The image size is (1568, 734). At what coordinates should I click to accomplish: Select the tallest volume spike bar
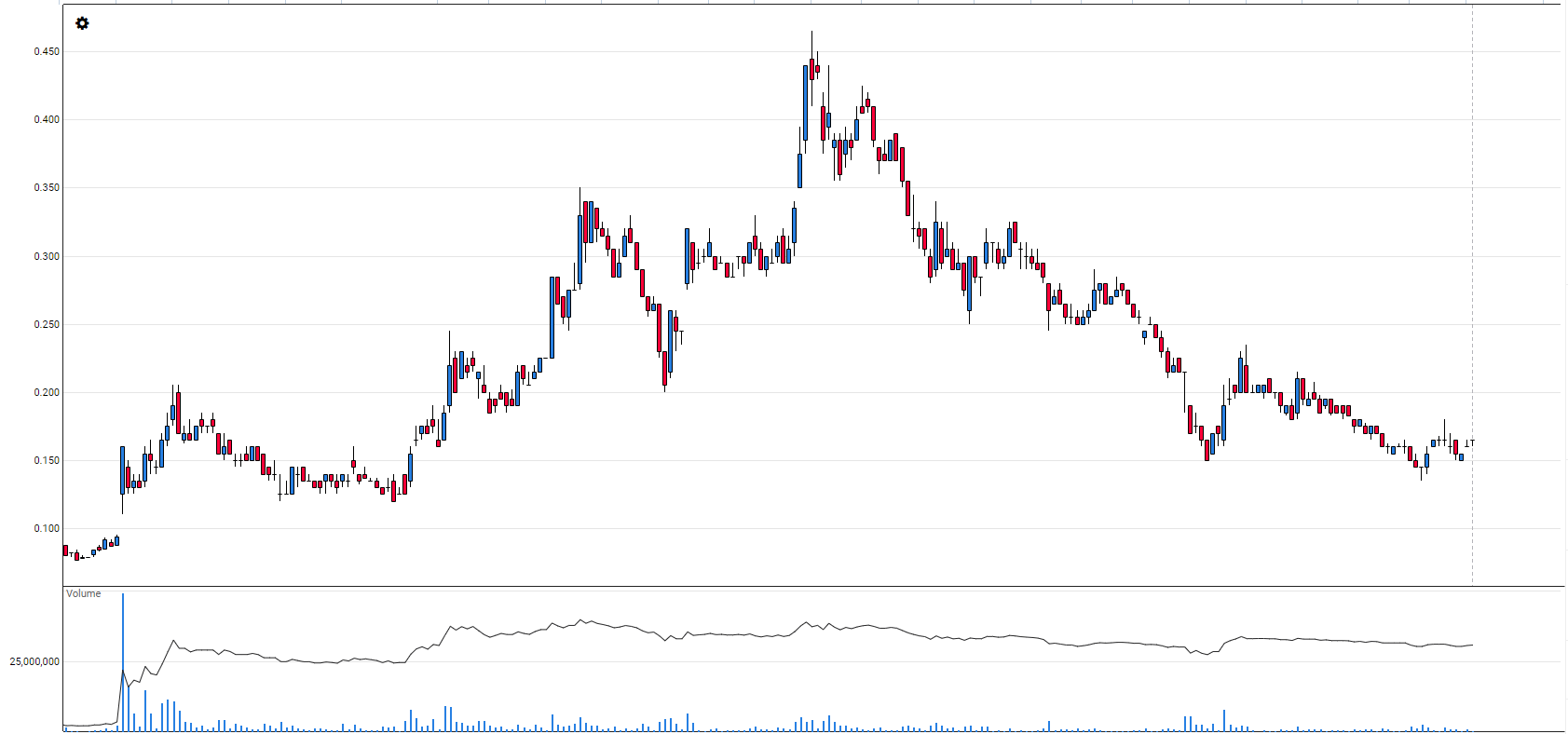click(123, 652)
